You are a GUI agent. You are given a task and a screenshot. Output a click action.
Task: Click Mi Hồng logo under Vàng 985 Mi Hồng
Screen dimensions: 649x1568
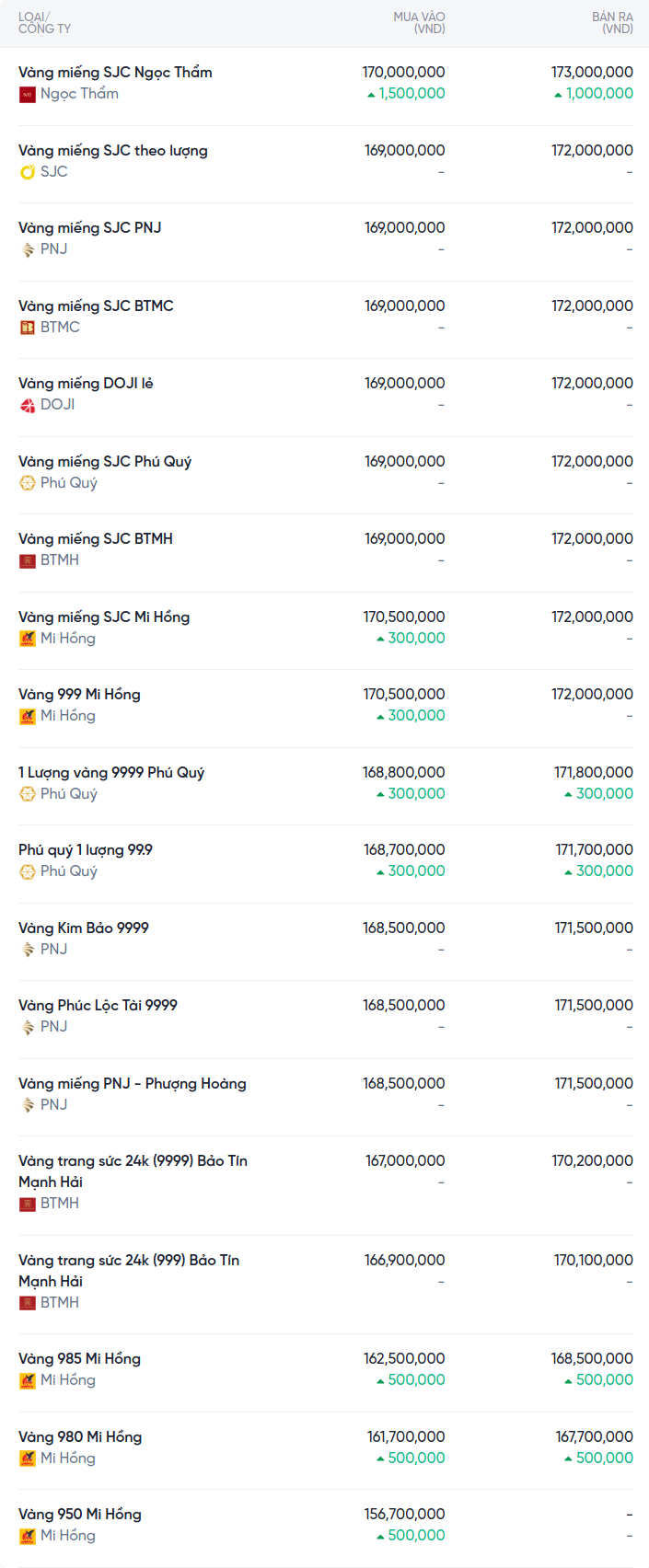[x=28, y=1380]
